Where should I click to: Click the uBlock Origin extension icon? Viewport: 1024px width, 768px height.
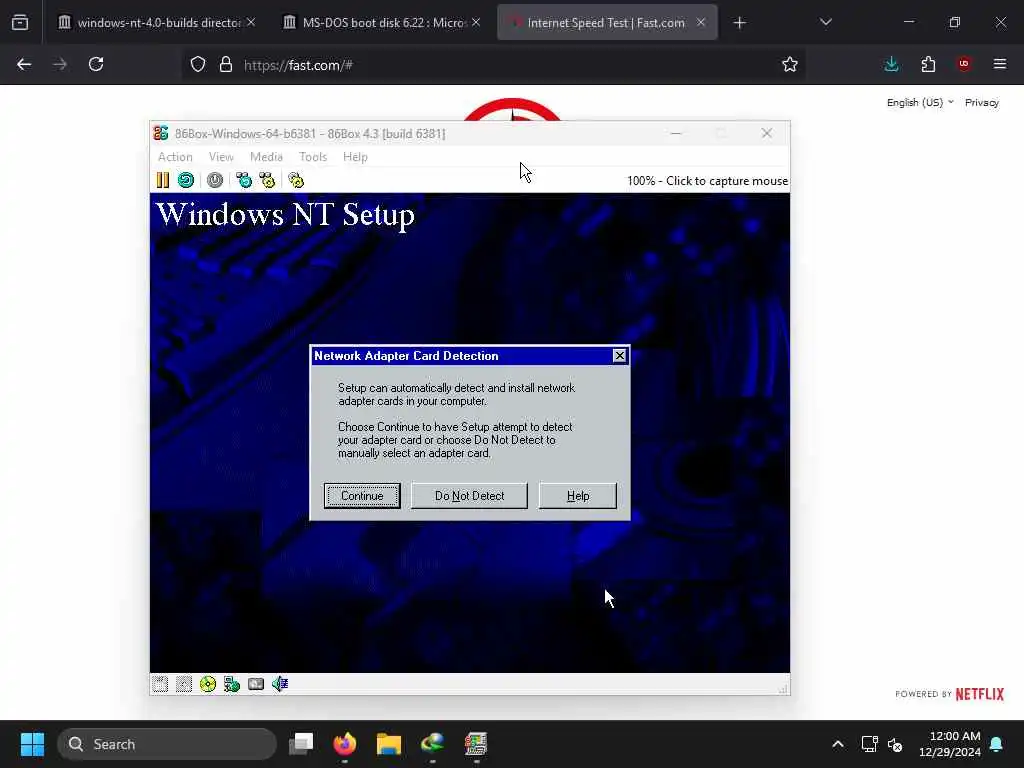964,65
